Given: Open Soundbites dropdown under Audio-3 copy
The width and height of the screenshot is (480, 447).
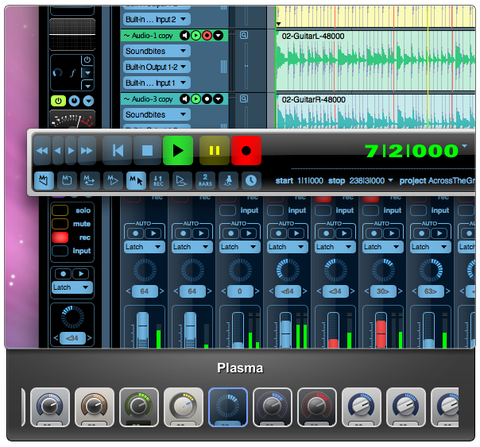Looking at the screenshot, I should pos(157,115).
